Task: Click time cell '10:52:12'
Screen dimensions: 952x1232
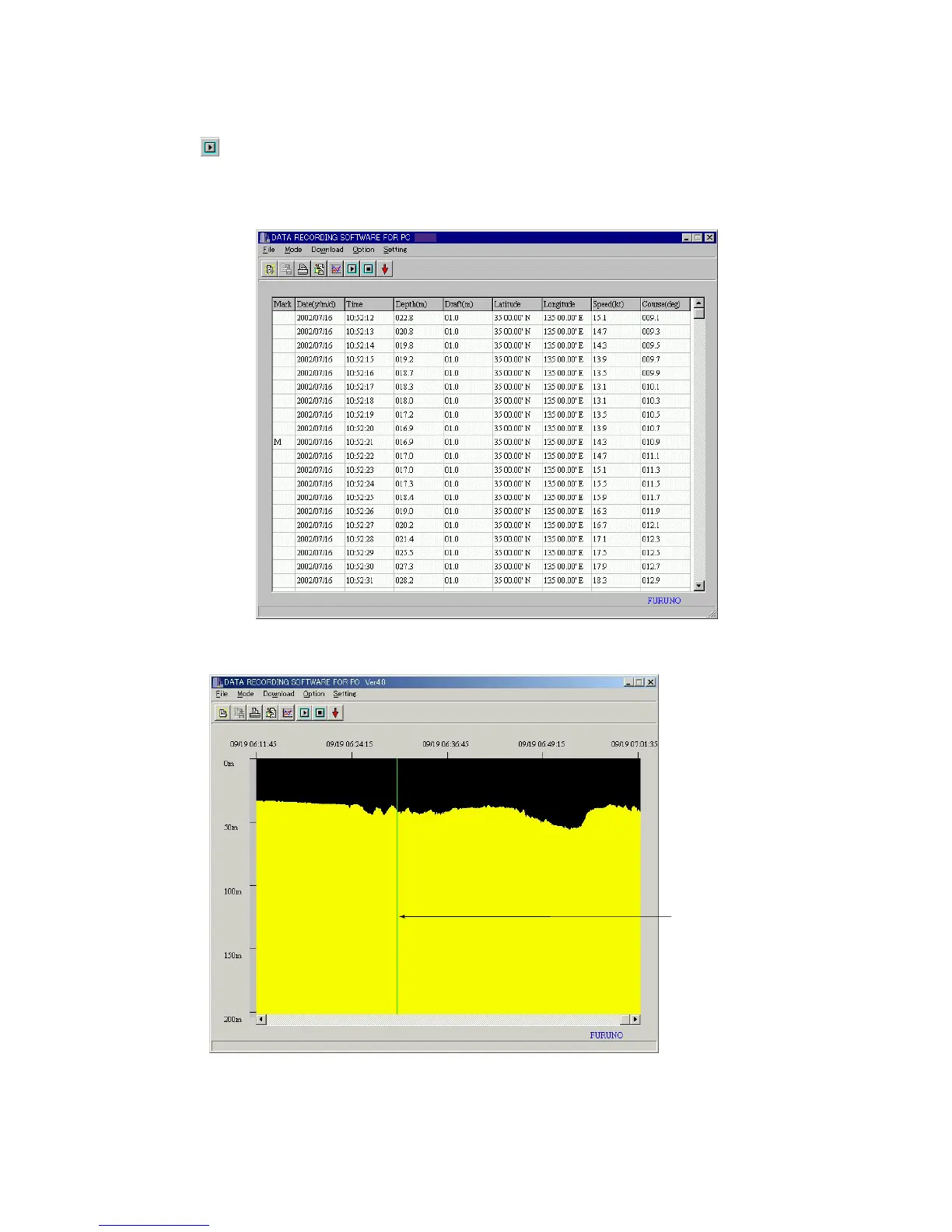Action: tap(369, 317)
